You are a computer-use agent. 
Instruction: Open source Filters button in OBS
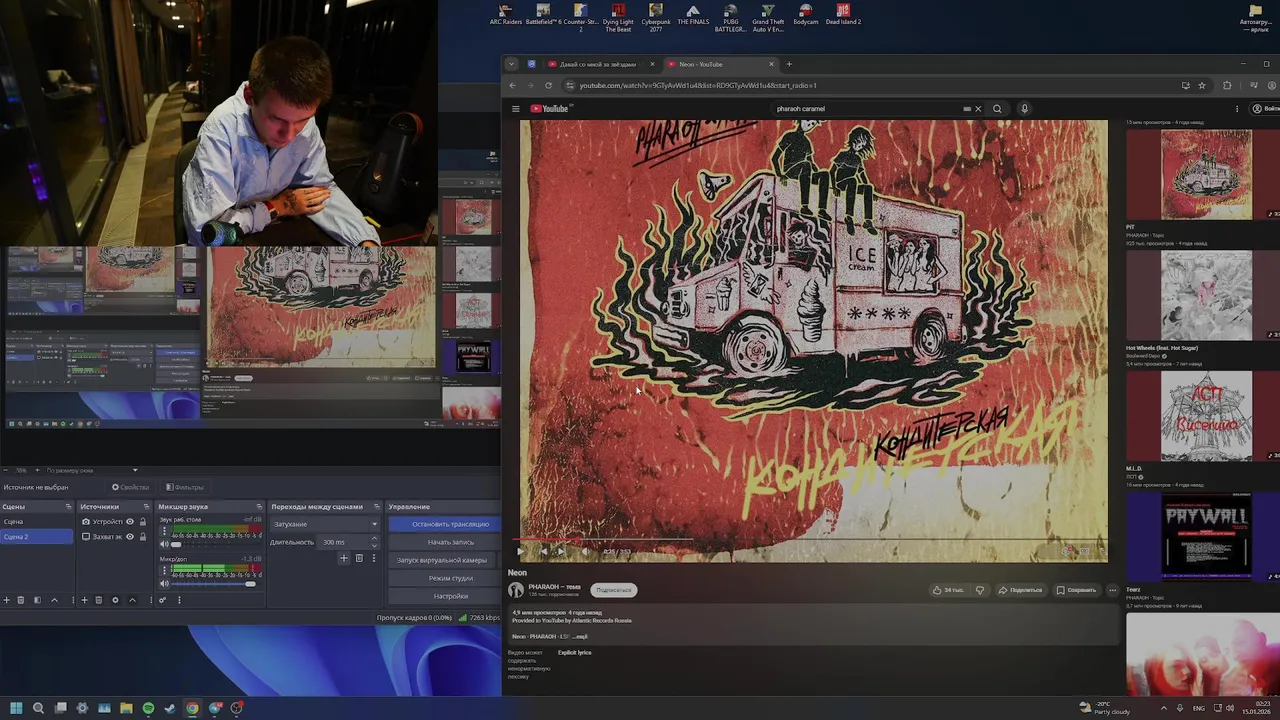185,487
